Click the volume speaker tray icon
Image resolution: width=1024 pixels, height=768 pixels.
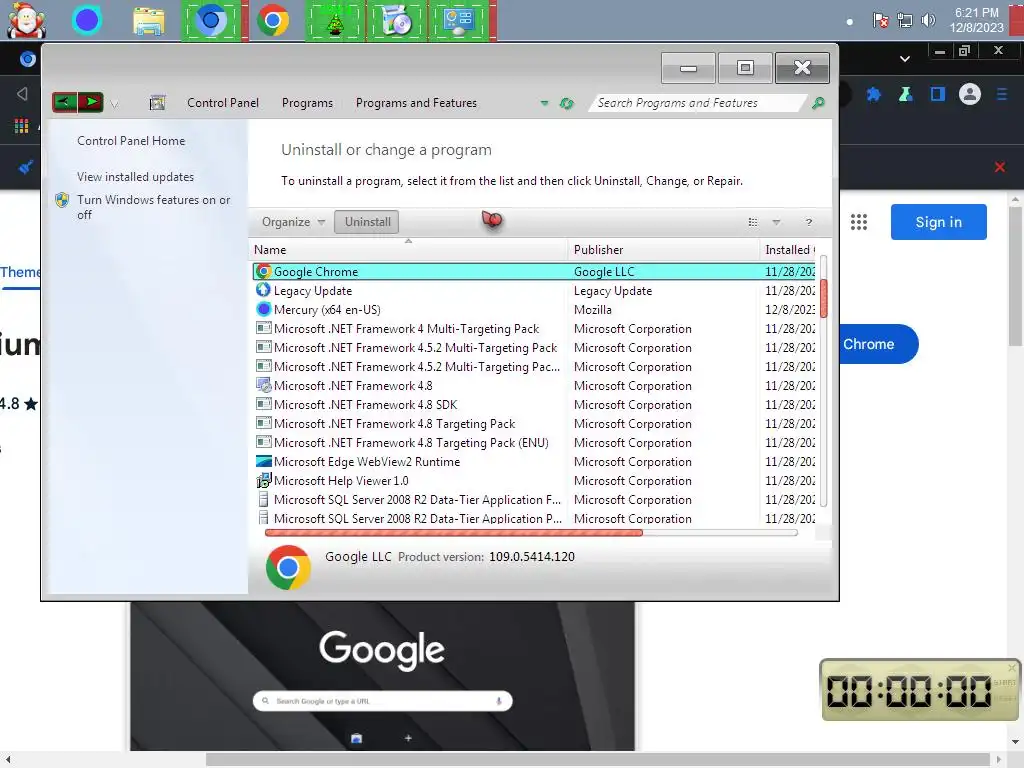point(928,20)
